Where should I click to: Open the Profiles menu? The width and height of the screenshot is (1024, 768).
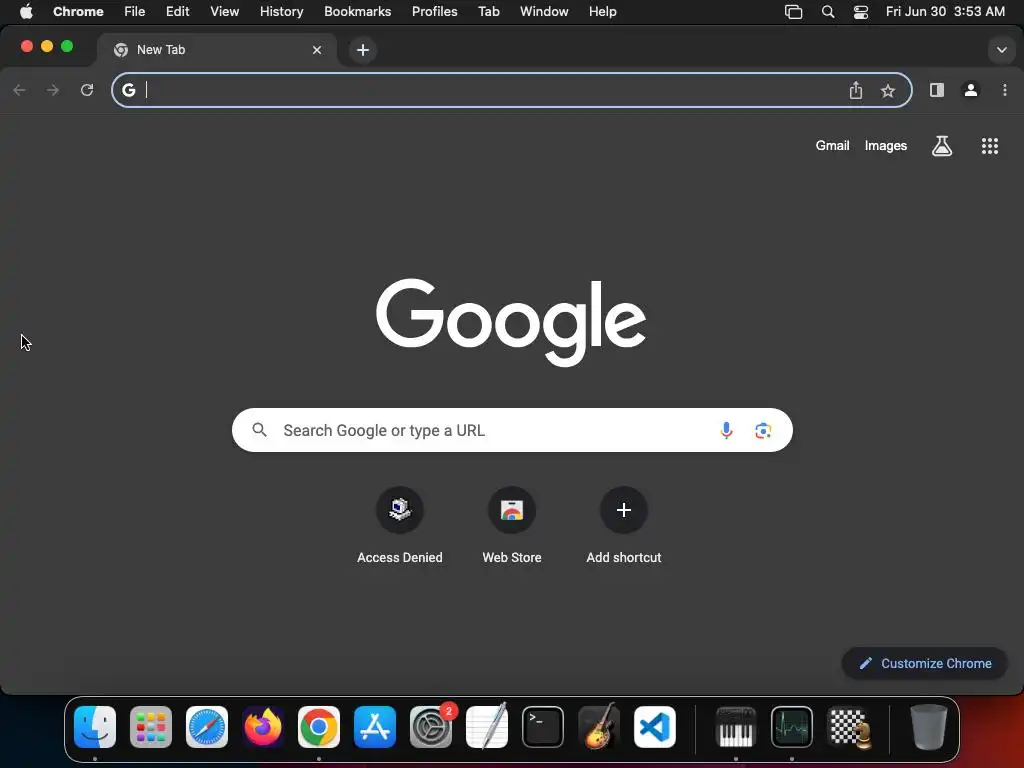point(434,12)
